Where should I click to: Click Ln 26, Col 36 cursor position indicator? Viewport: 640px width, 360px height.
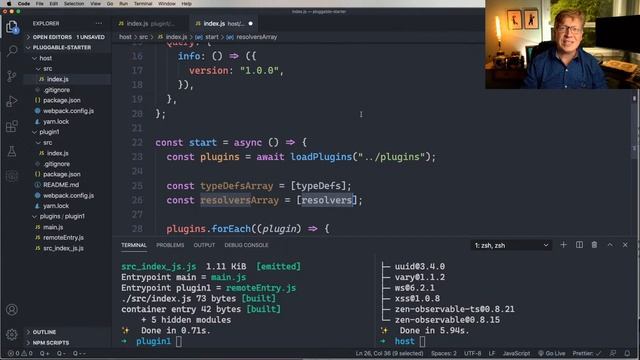[389, 353]
